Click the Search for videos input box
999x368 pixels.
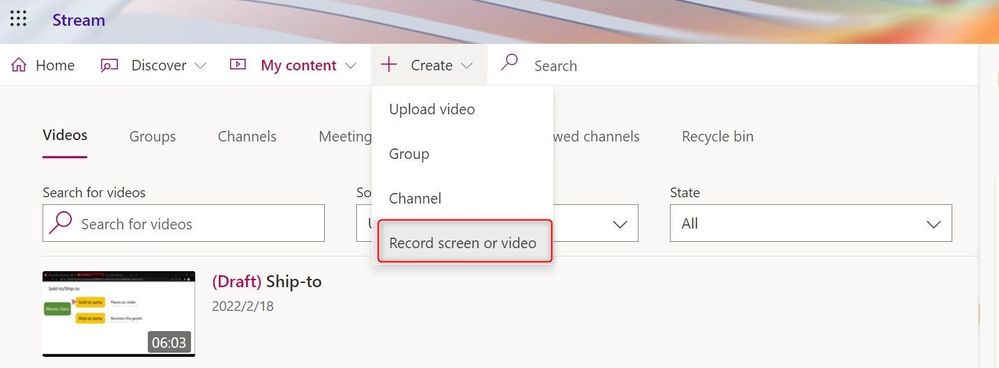click(x=183, y=223)
